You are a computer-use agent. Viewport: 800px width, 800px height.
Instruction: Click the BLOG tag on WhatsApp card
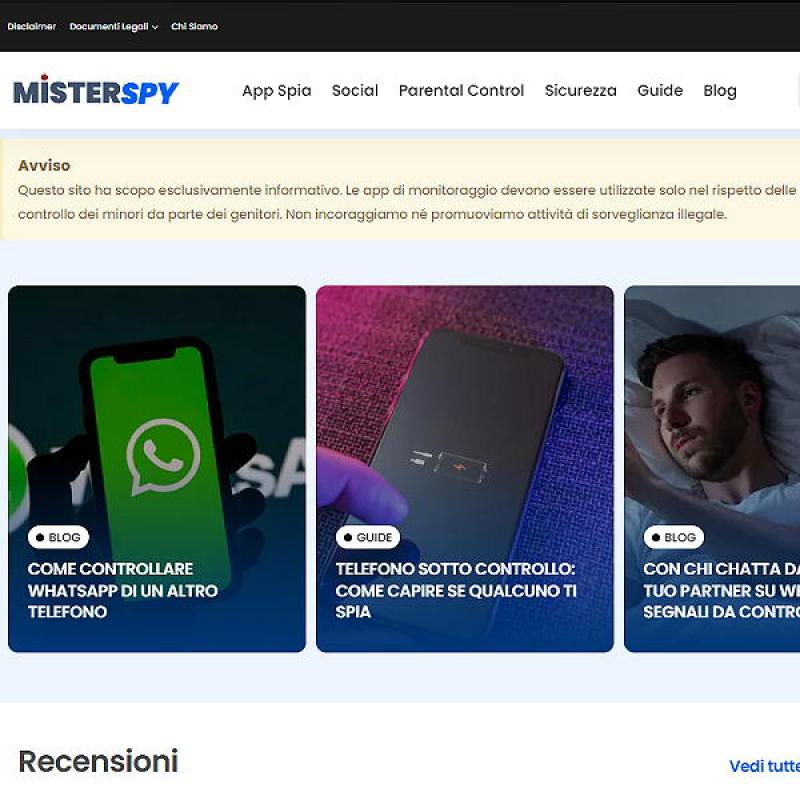pos(58,537)
